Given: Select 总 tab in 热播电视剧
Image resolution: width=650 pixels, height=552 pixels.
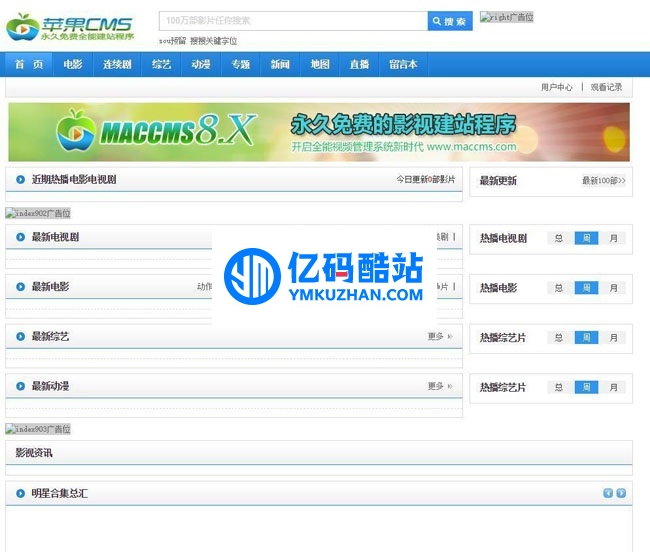Looking at the screenshot, I should click(559, 238).
